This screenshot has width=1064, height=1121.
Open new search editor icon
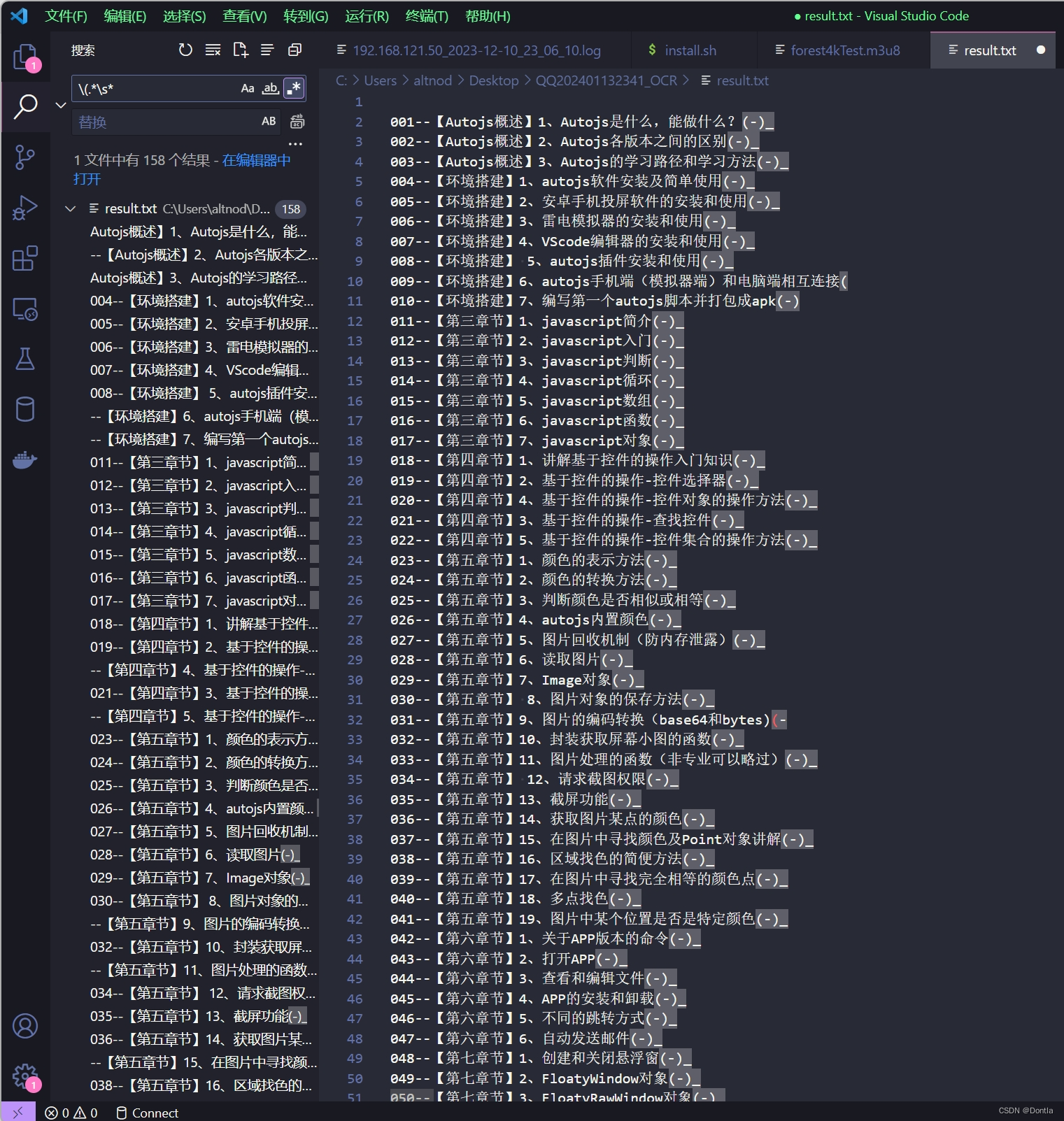point(240,50)
